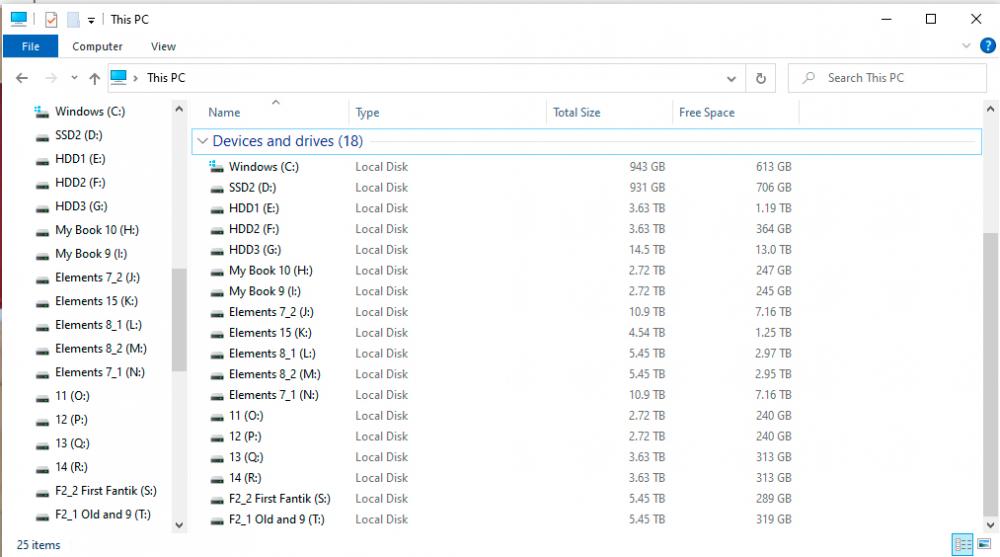Click the Up one level arrow
Image resolution: width=1000 pixels, height=557 pixels.
pos(94,78)
